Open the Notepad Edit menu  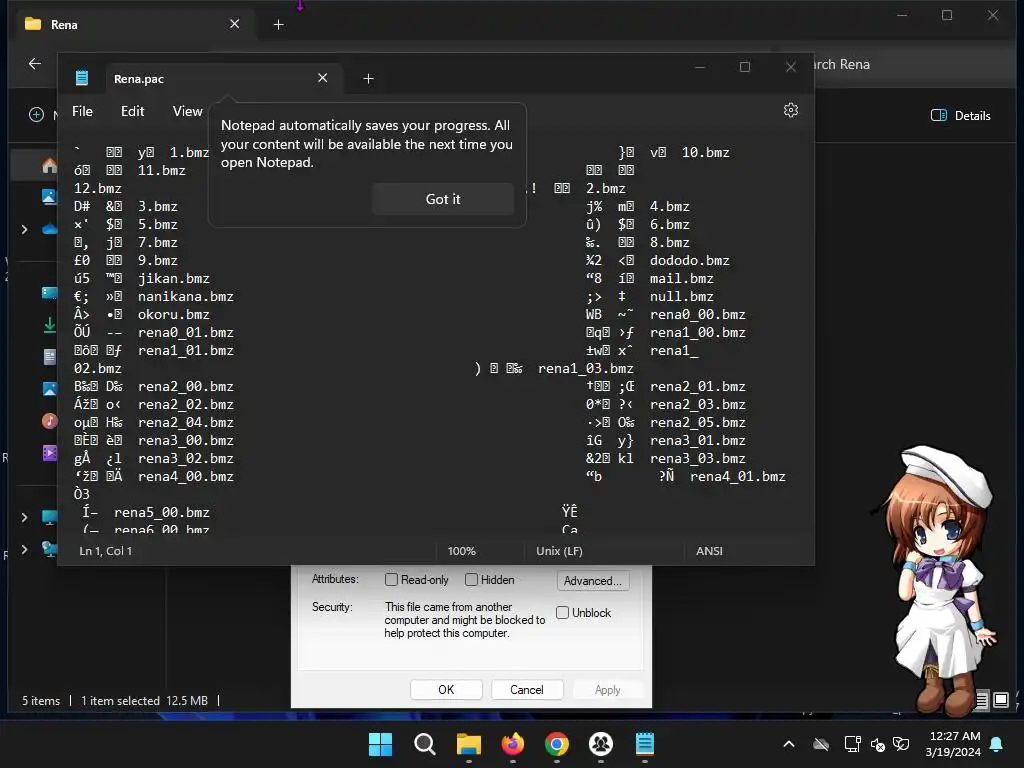(x=133, y=112)
